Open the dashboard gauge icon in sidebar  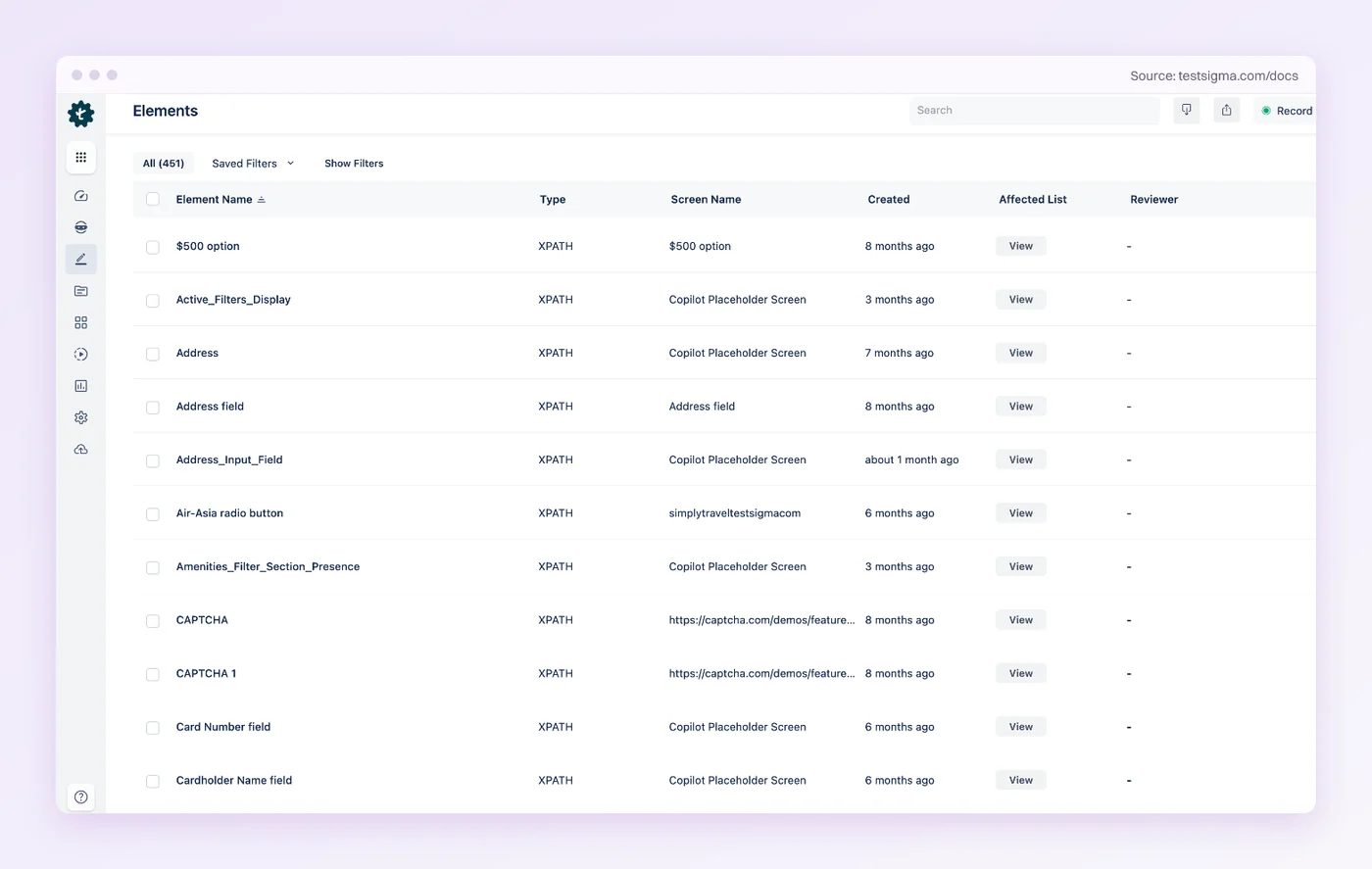[81, 196]
